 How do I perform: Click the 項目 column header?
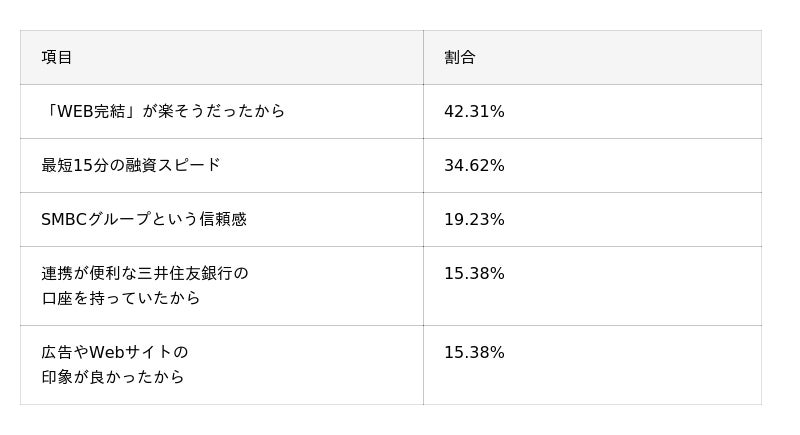click(x=57, y=58)
